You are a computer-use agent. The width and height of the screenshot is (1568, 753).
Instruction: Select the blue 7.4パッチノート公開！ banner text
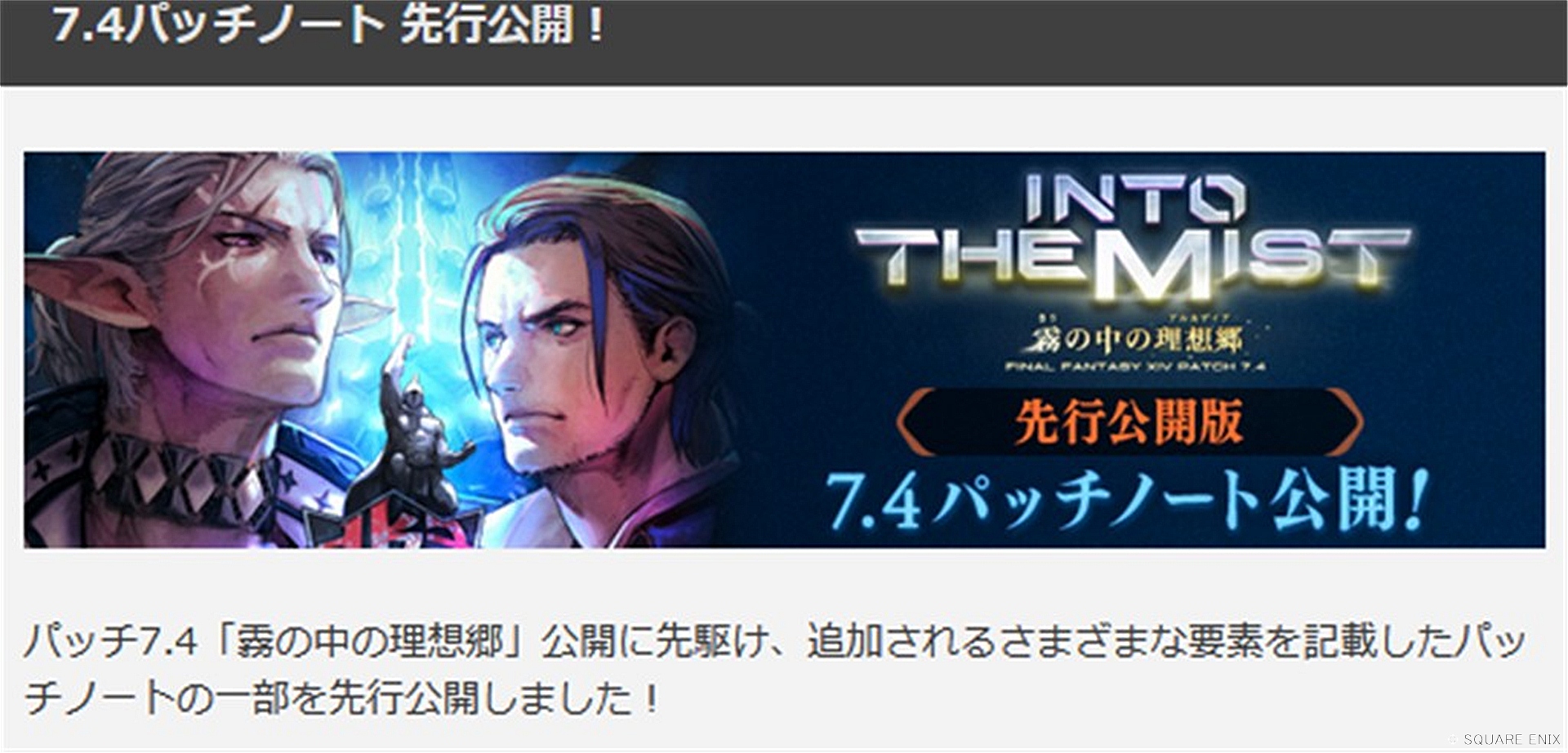click(1127, 500)
